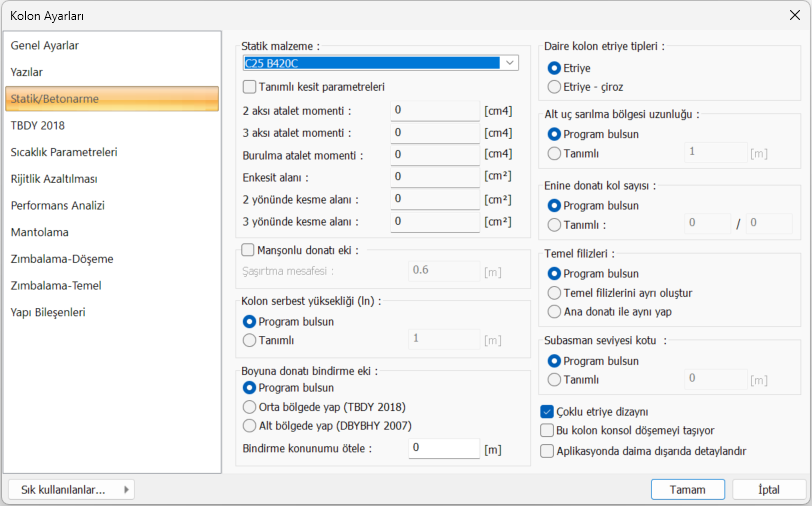The image size is (812, 506).
Task: Go to the Performans Analizi section
Action: (58, 206)
